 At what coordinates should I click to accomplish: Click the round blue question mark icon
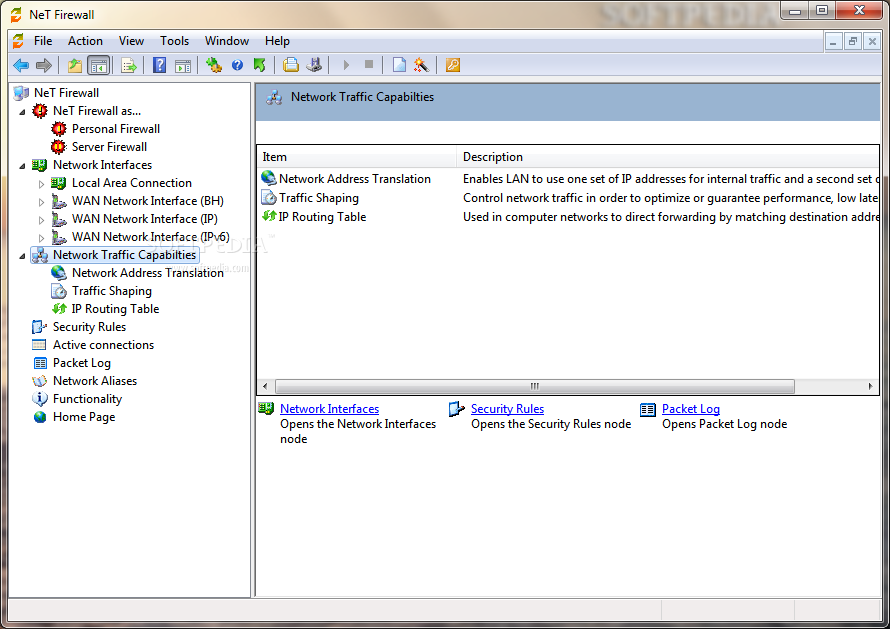point(237,65)
